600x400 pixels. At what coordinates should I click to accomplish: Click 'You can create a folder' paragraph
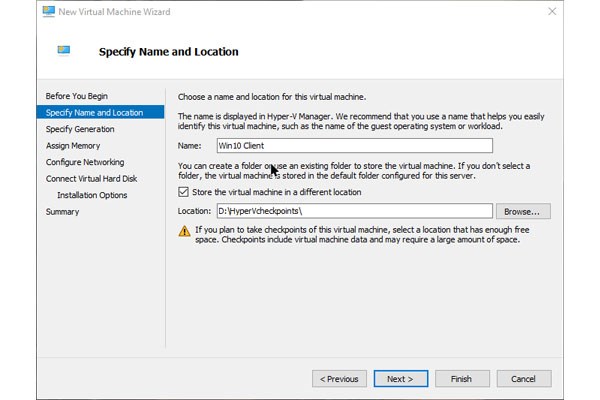click(x=354, y=171)
